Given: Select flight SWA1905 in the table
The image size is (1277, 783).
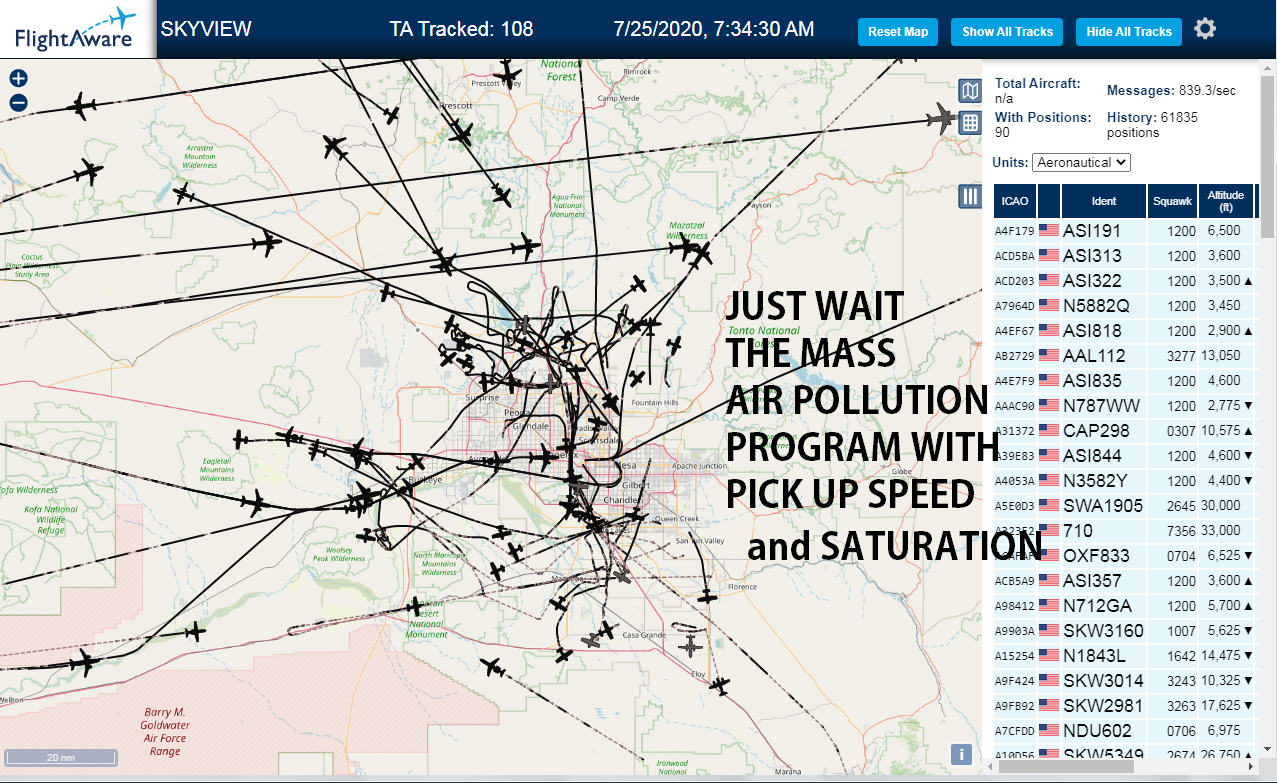Looking at the screenshot, I should [1103, 506].
